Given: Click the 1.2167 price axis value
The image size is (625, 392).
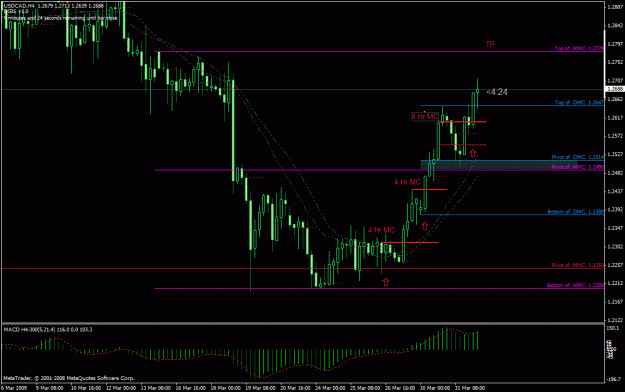Looking at the screenshot, I should tap(615, 302).
